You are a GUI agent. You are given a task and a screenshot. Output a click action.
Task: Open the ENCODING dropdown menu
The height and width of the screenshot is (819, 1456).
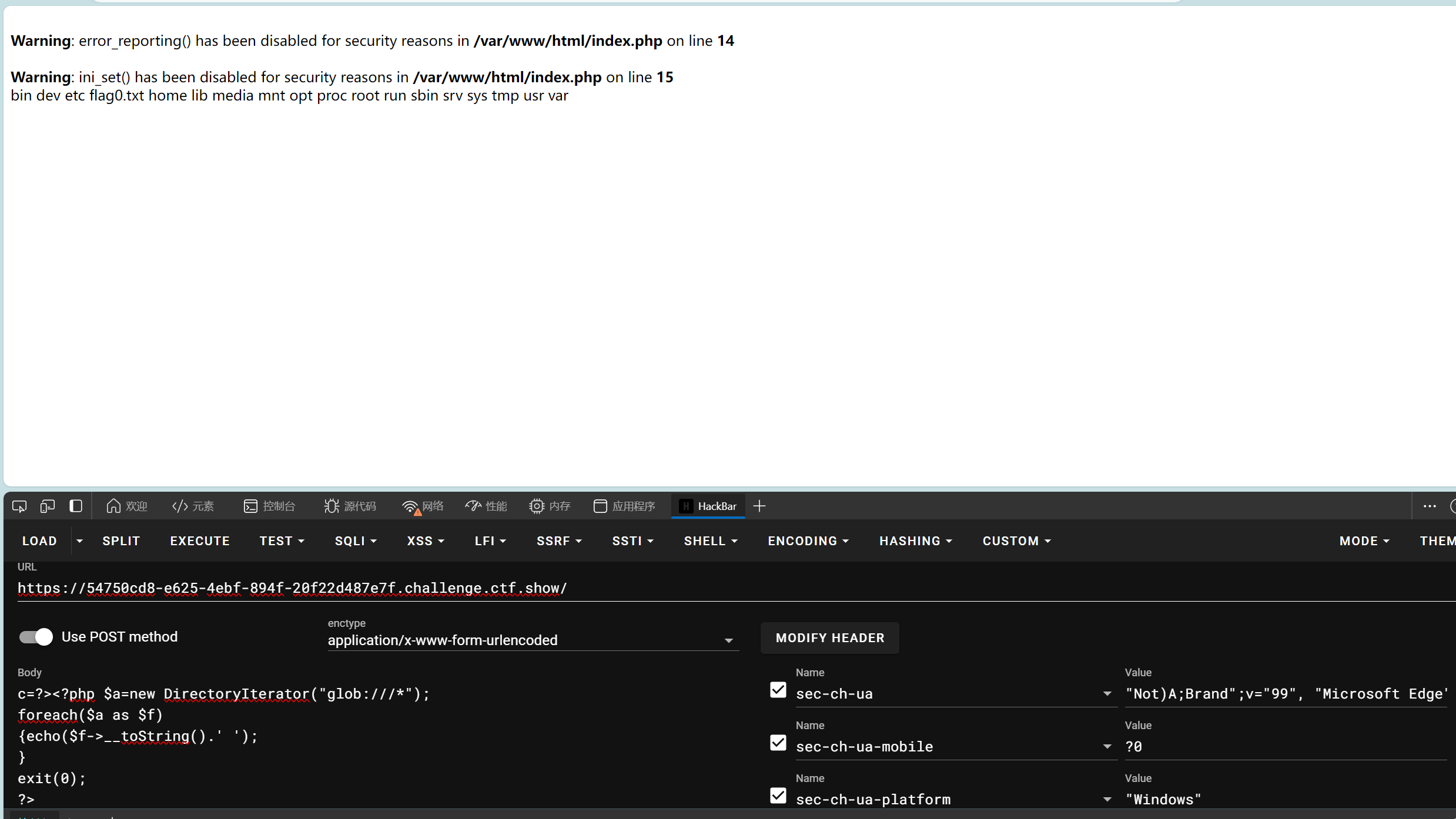pyautogui.click(x=808, y=541)
